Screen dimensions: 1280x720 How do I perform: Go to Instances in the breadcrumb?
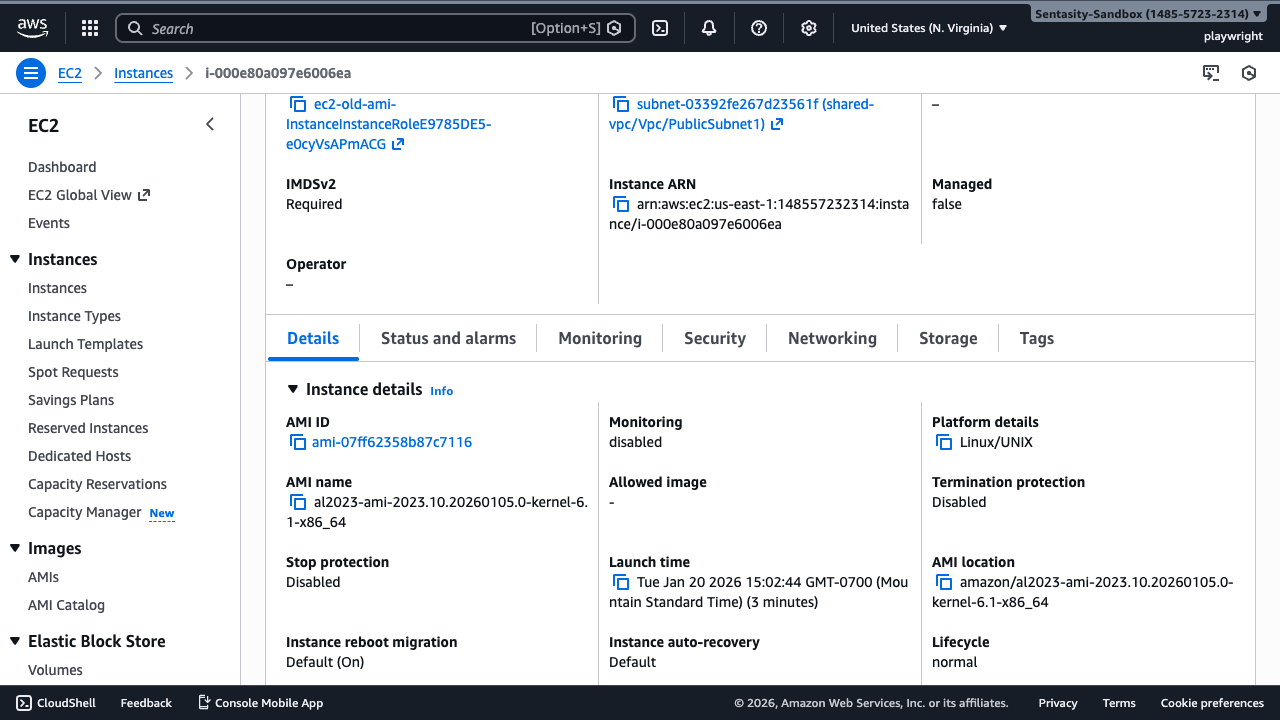pos(143,73)
